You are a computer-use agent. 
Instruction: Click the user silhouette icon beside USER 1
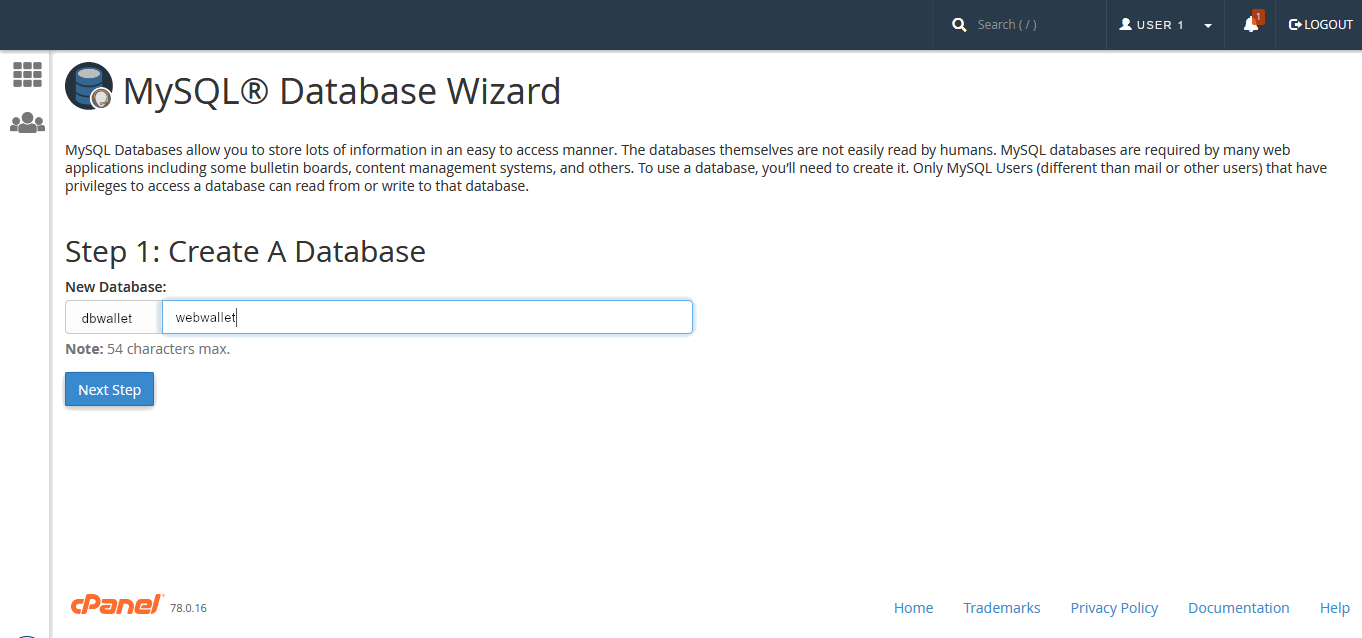click(x=1125, y=25)
